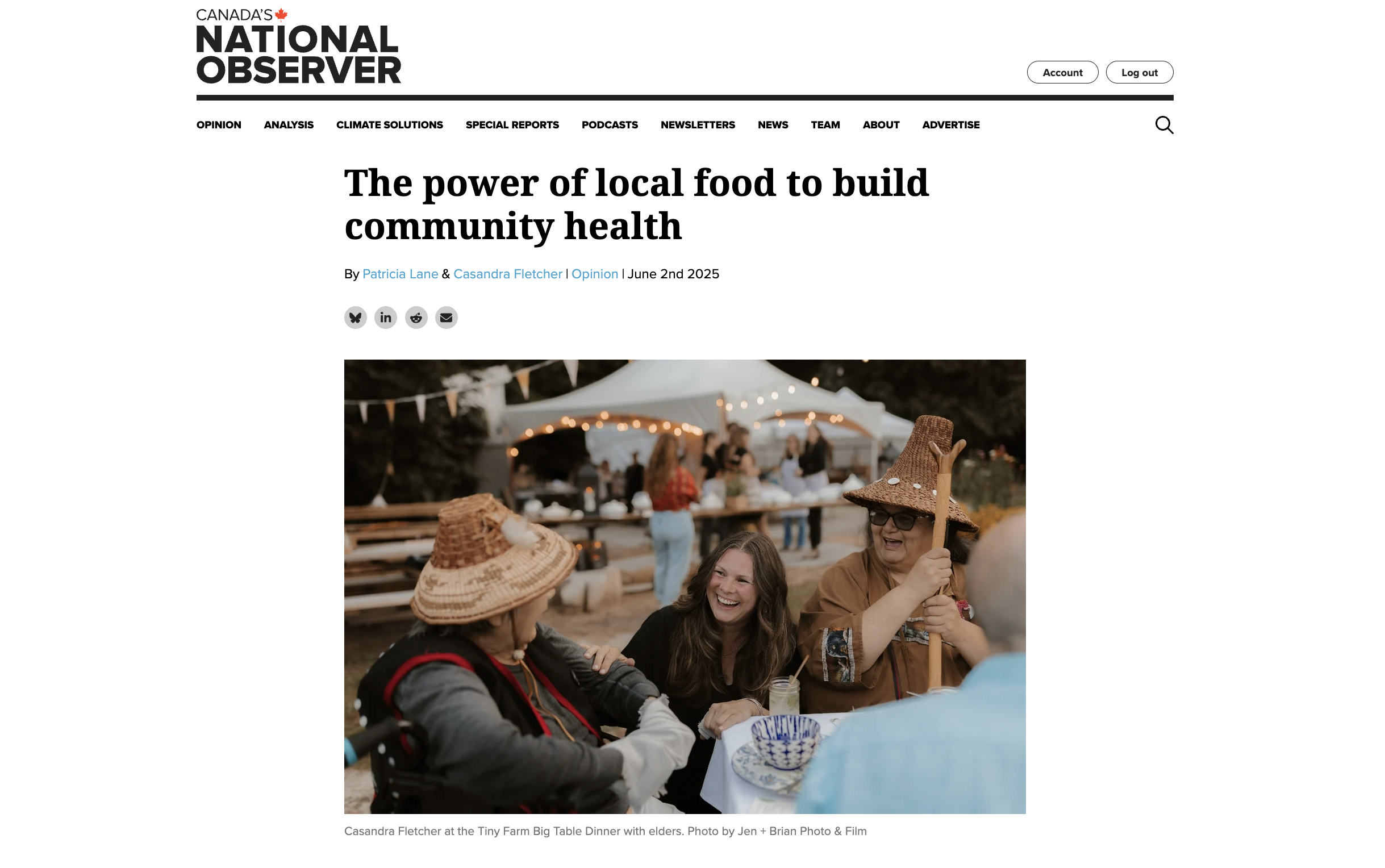Visit the Team page
The height and width of the screenshot is (868, 1385).
[825, 125]
